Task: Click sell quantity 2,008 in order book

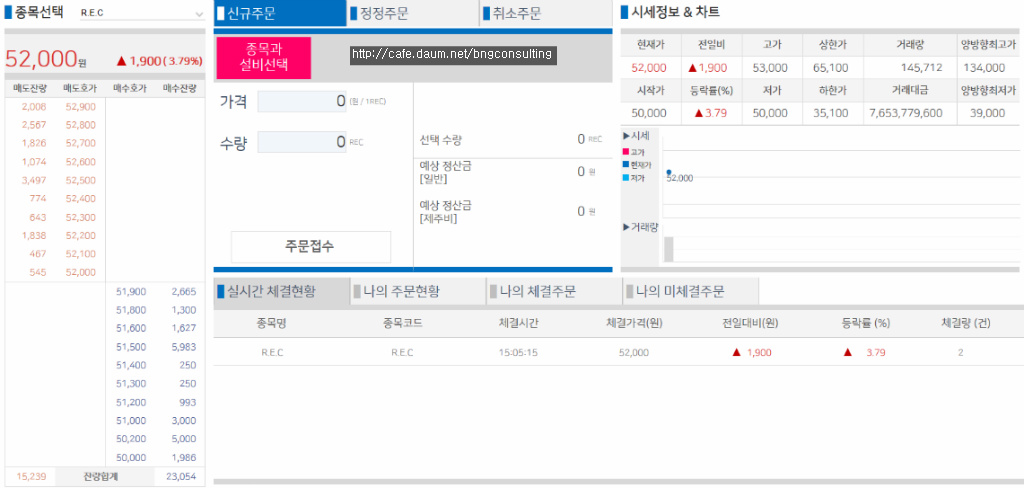Action: pyautogui.click(x=33, y=106)
